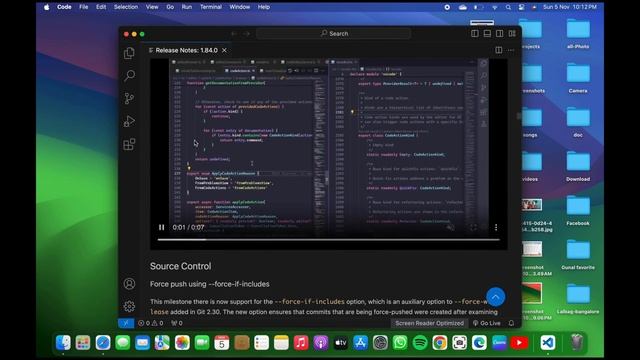
Task: Open the Wi-Fi menu bar icon
Action: point(495,7)
